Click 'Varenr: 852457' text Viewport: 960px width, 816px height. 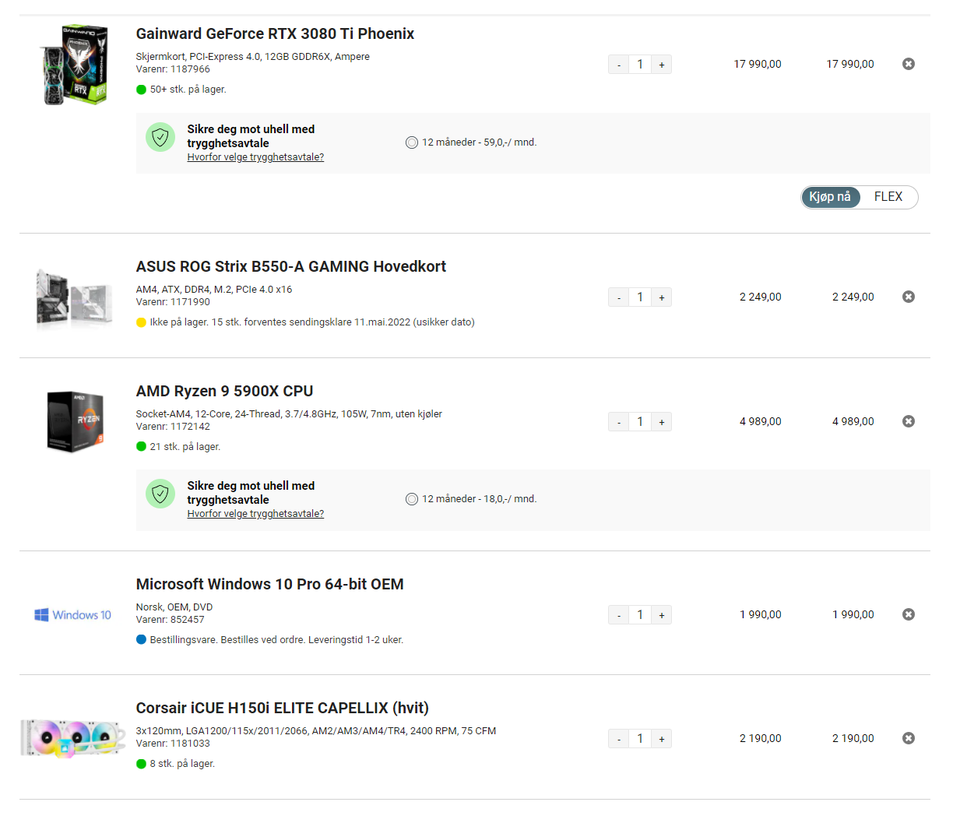click(x=170, y=619)
